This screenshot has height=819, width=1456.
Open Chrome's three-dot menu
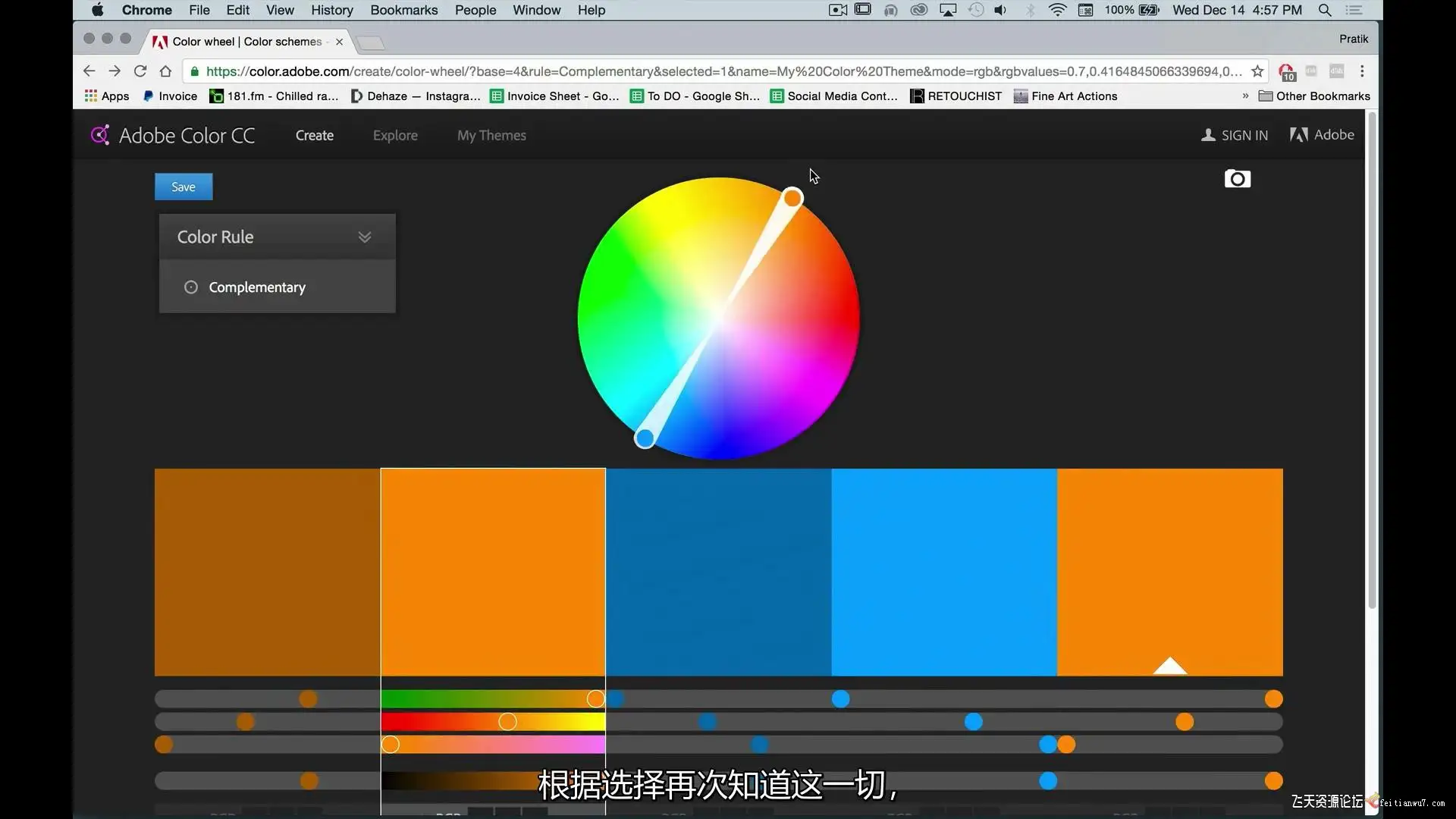coord(1362,71)
